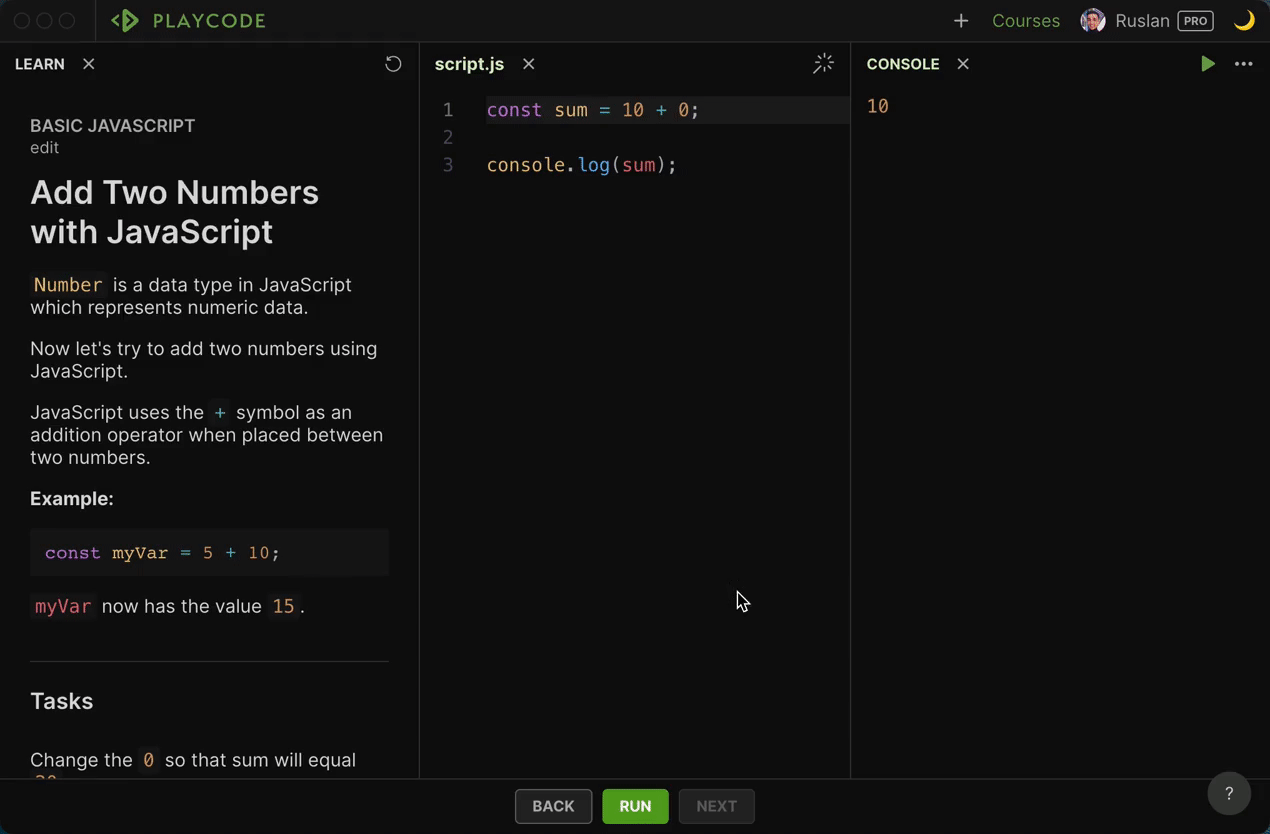Click the PLAYCODE logo icon
This screenshot has width=1270, height=834.
(x=125, y=20)
